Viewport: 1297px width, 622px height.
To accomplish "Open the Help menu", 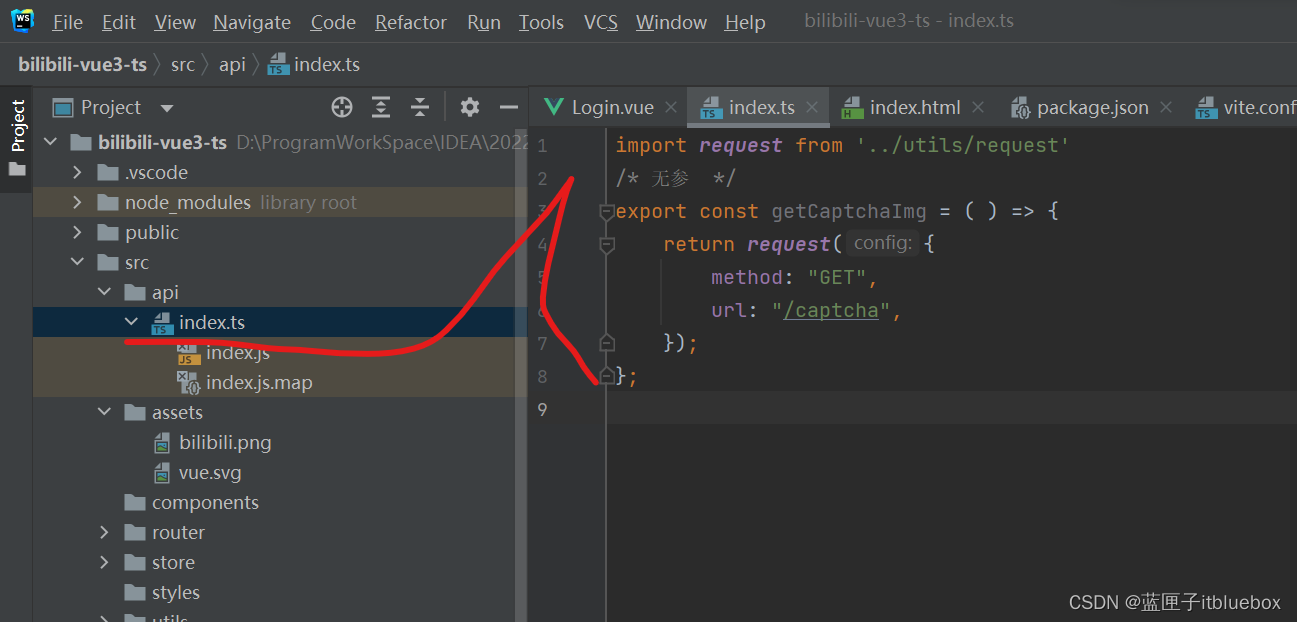I will 745,22.
